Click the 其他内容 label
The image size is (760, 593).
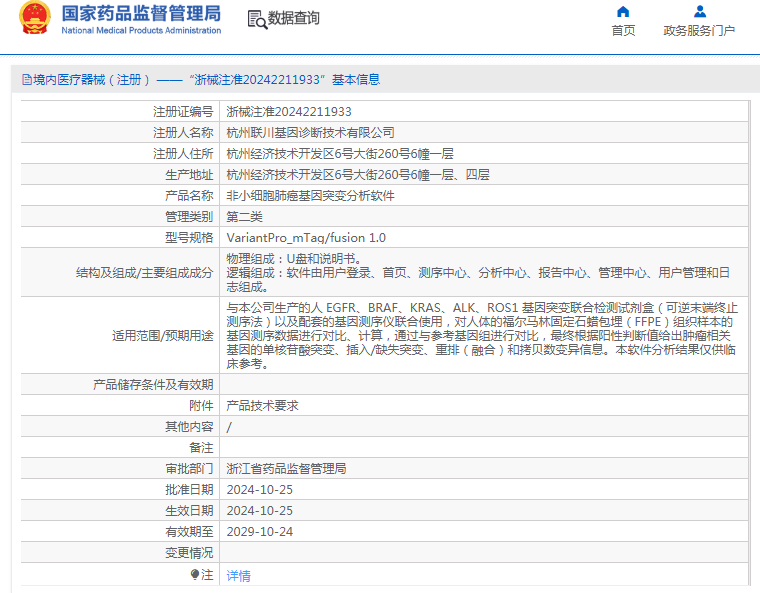point(189,427)
